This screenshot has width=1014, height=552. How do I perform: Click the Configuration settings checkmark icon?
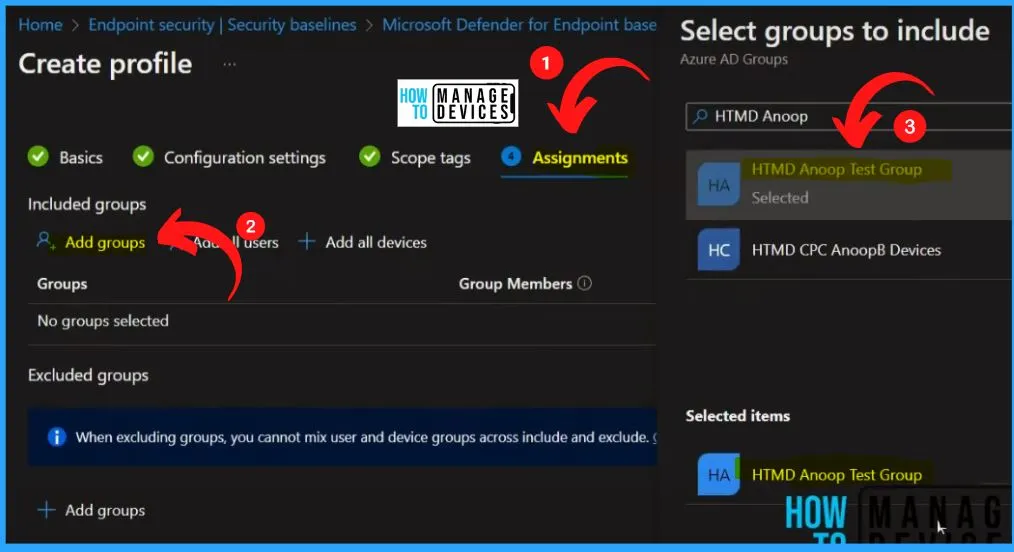pyautogui.click(x=143, y=156)
